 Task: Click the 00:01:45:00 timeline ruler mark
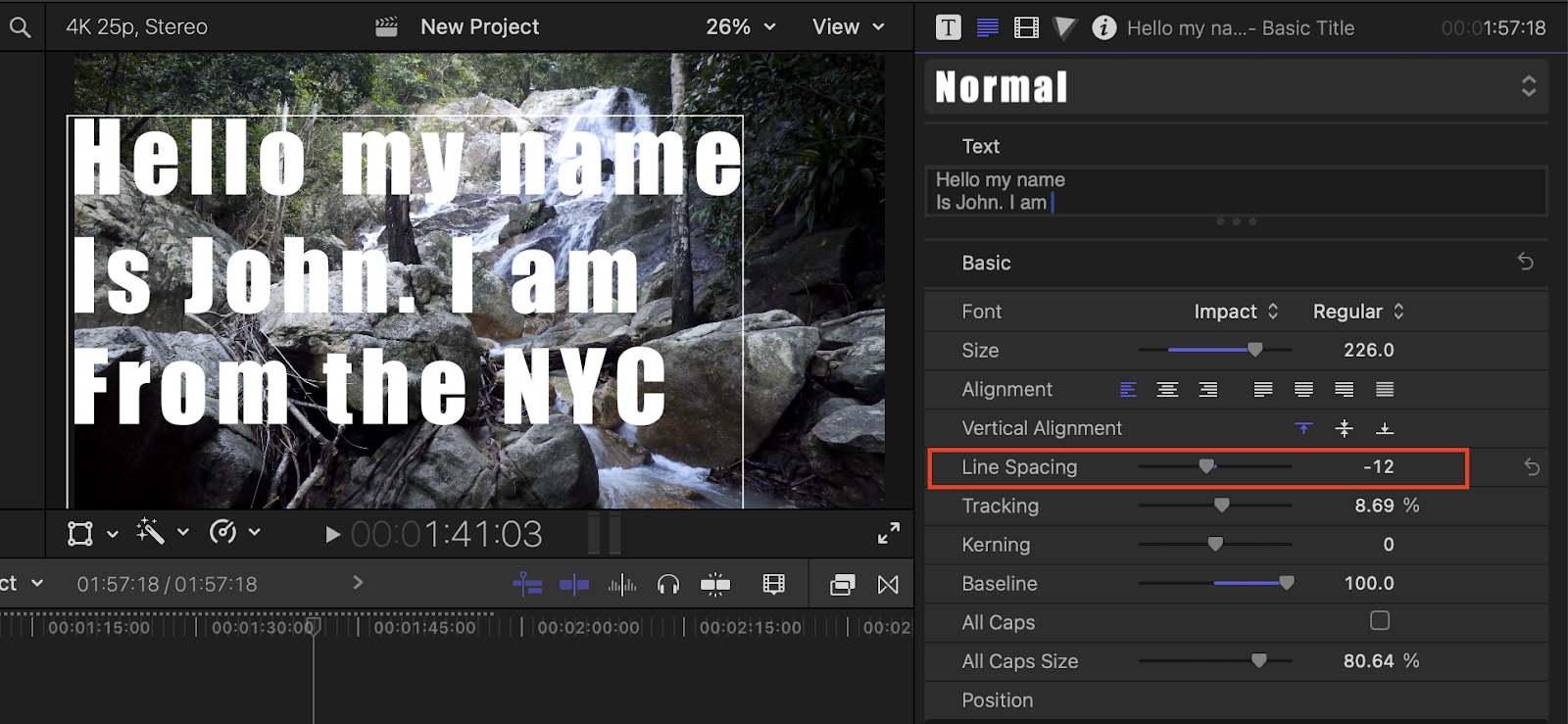pyautogui.click(x=424, y=627)
